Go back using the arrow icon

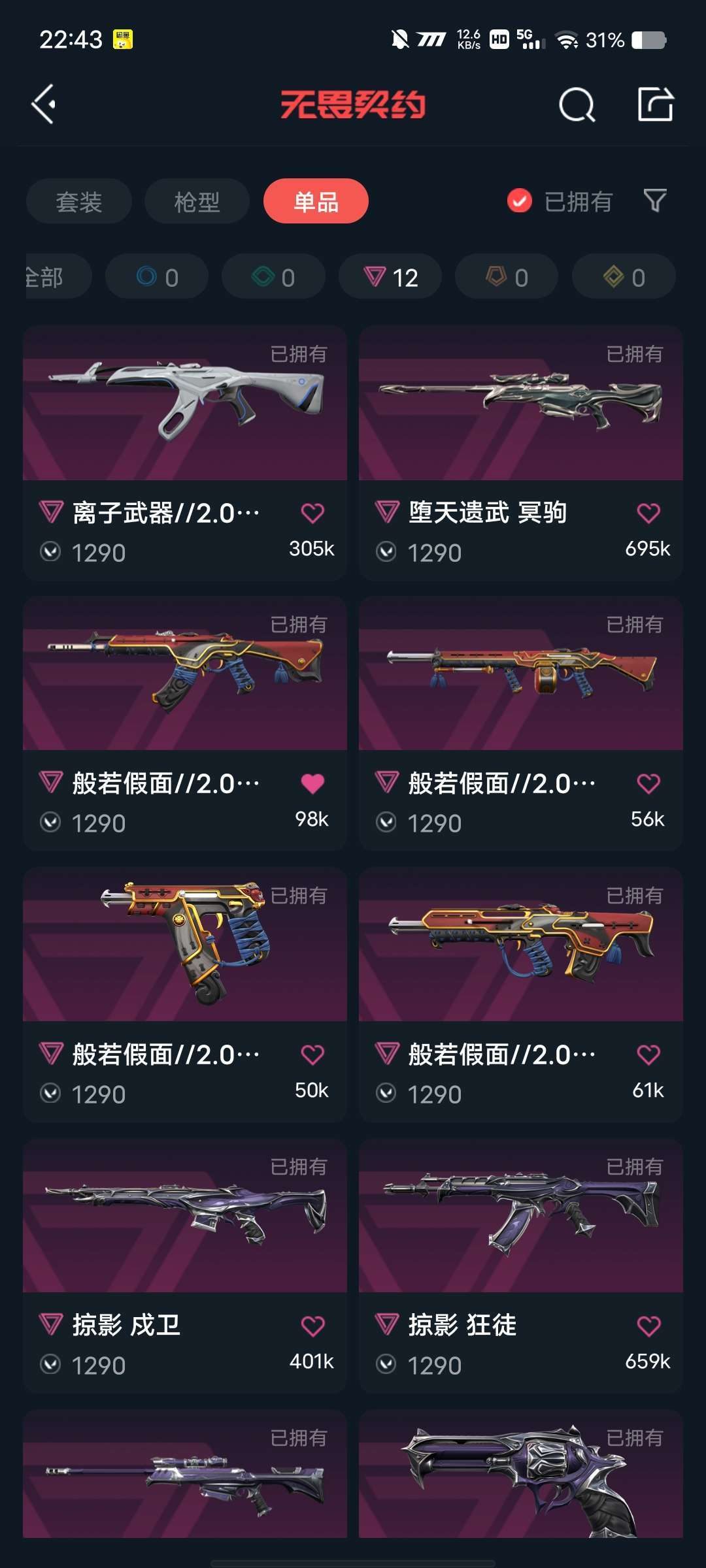44,105
